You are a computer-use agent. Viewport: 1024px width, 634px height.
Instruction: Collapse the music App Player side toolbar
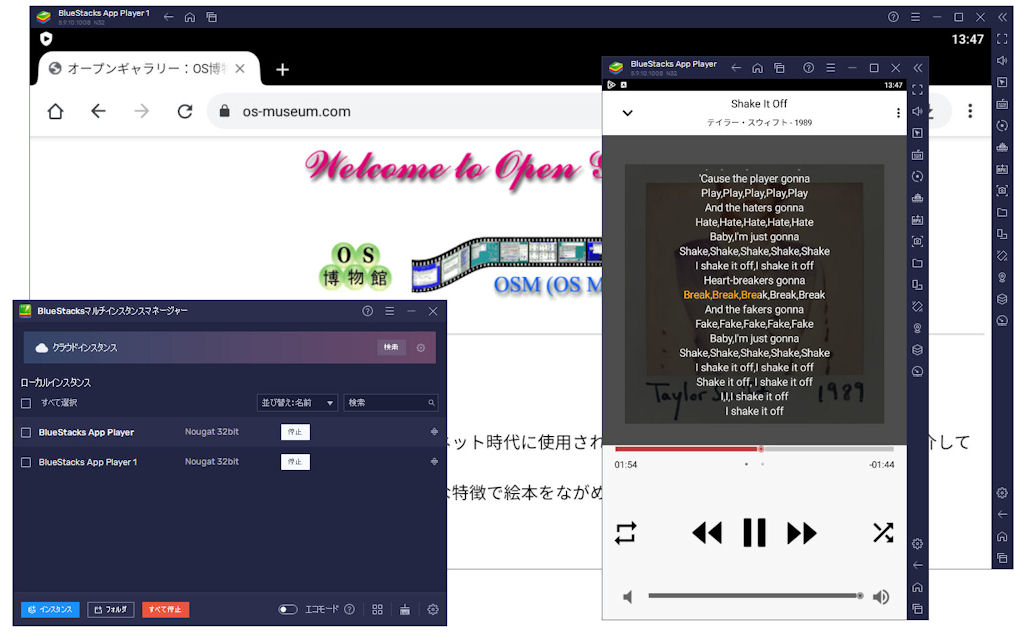(x=918, y=68)
